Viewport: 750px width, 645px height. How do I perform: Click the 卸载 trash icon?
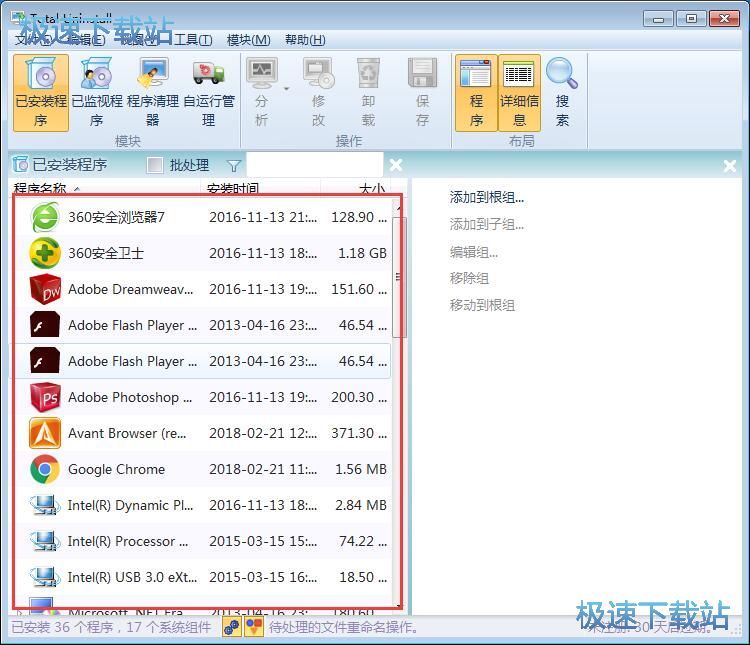[x=368, y=73]
